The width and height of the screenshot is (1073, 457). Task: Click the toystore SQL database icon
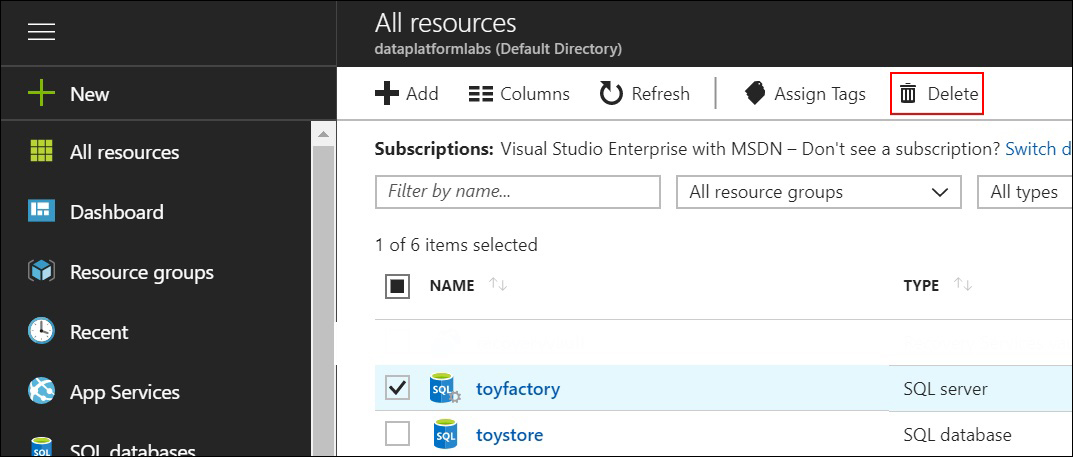[x=445, y=434]
